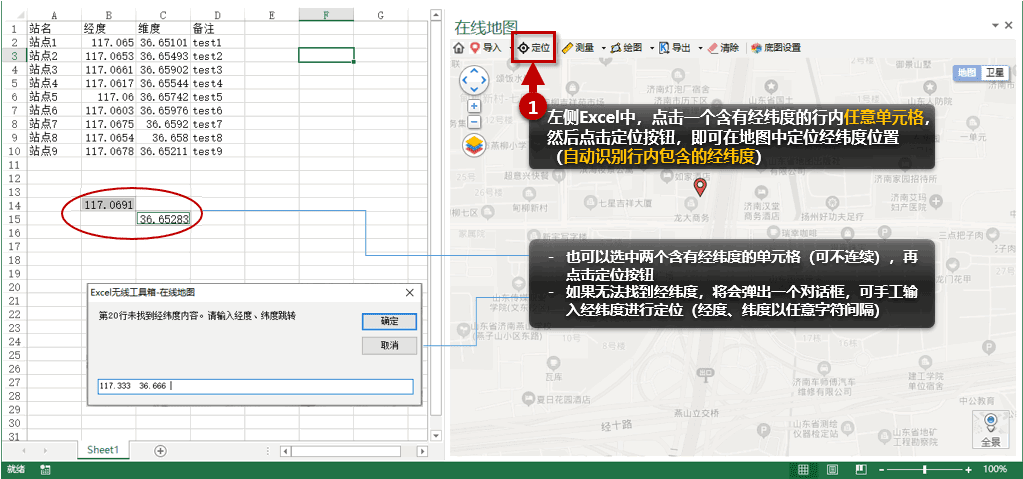Expand the 测量 dropdown arrow
Viewport: 1023px width, 479px height.
pos(603,48)
